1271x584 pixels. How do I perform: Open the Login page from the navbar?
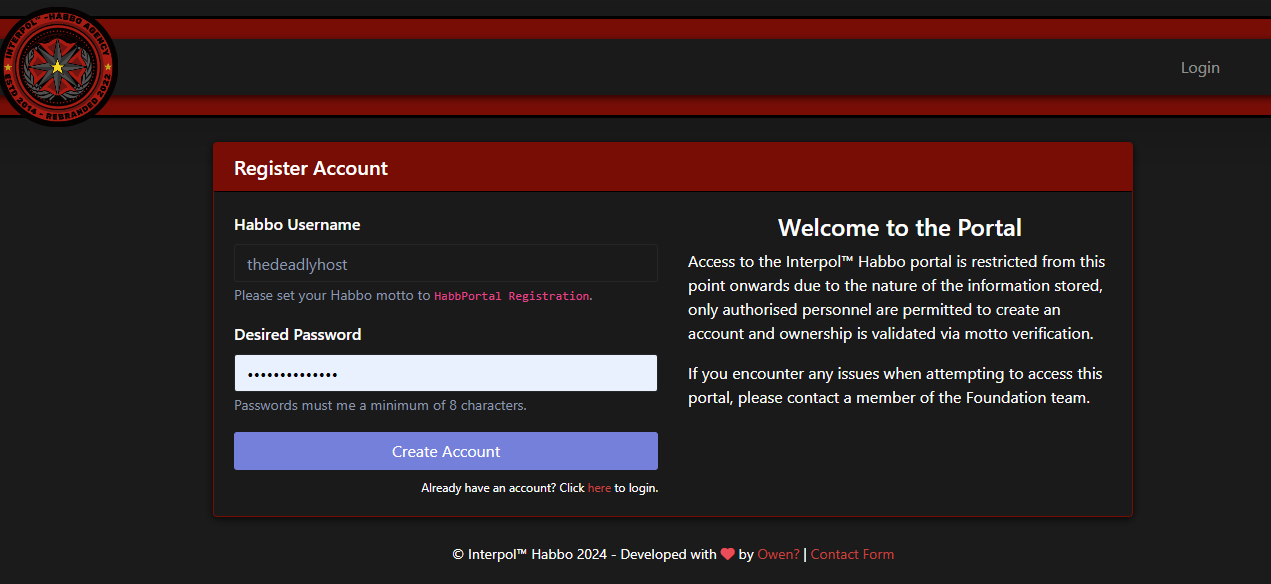coord(1199,67)
